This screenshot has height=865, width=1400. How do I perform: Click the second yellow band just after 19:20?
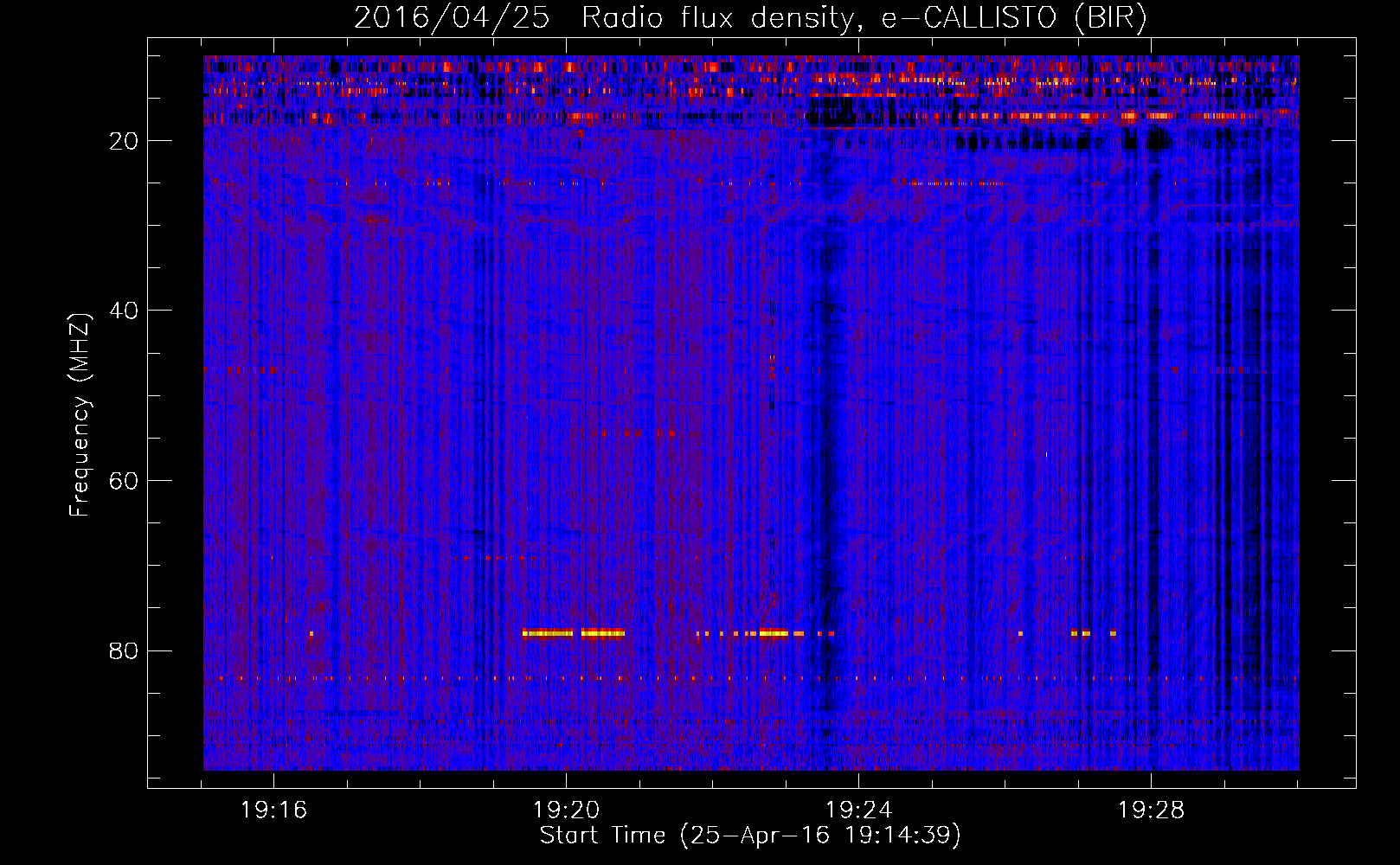pyautogui.click(x=603, y=633)
